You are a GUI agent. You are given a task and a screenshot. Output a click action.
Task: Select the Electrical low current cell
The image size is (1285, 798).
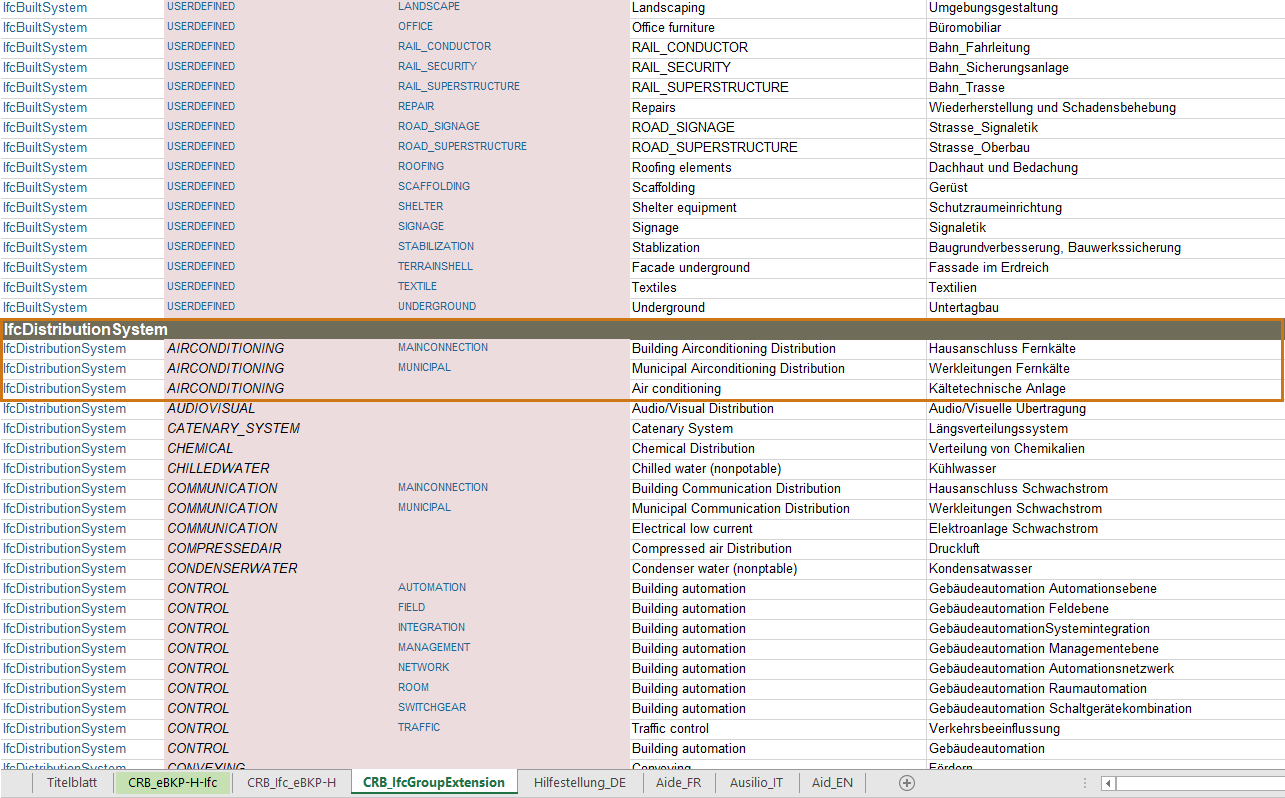[x=777, y=528]
